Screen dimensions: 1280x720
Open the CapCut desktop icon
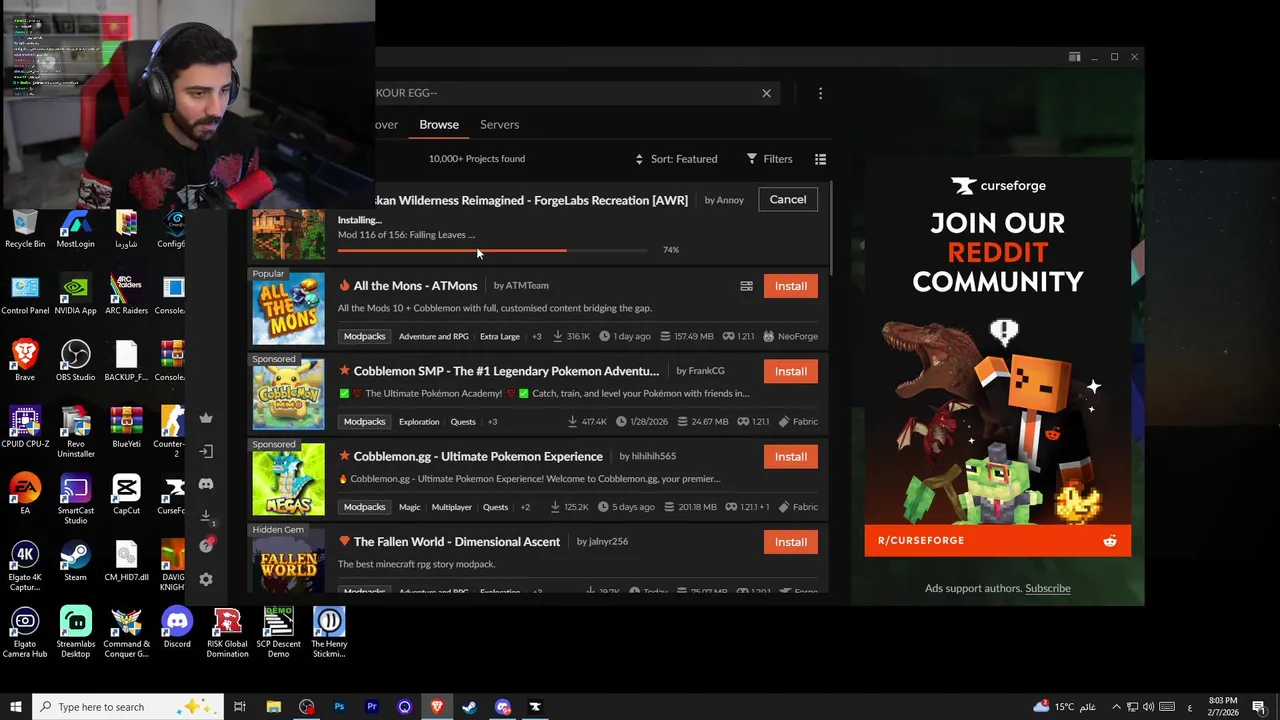click(126, 495)
